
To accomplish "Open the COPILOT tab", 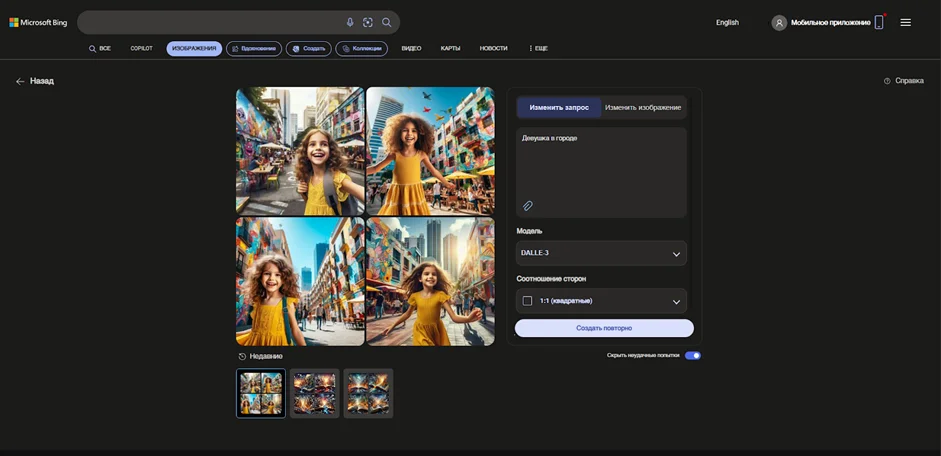I will pos(142,49).
